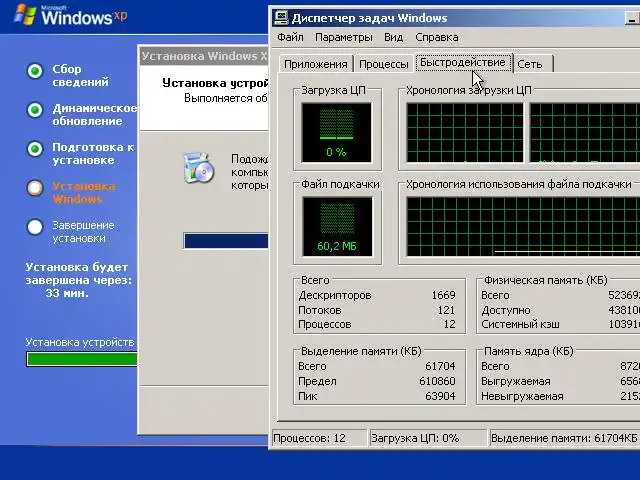Click the Потоков value 121
640x480 pixels.
[x=446, y=310]
